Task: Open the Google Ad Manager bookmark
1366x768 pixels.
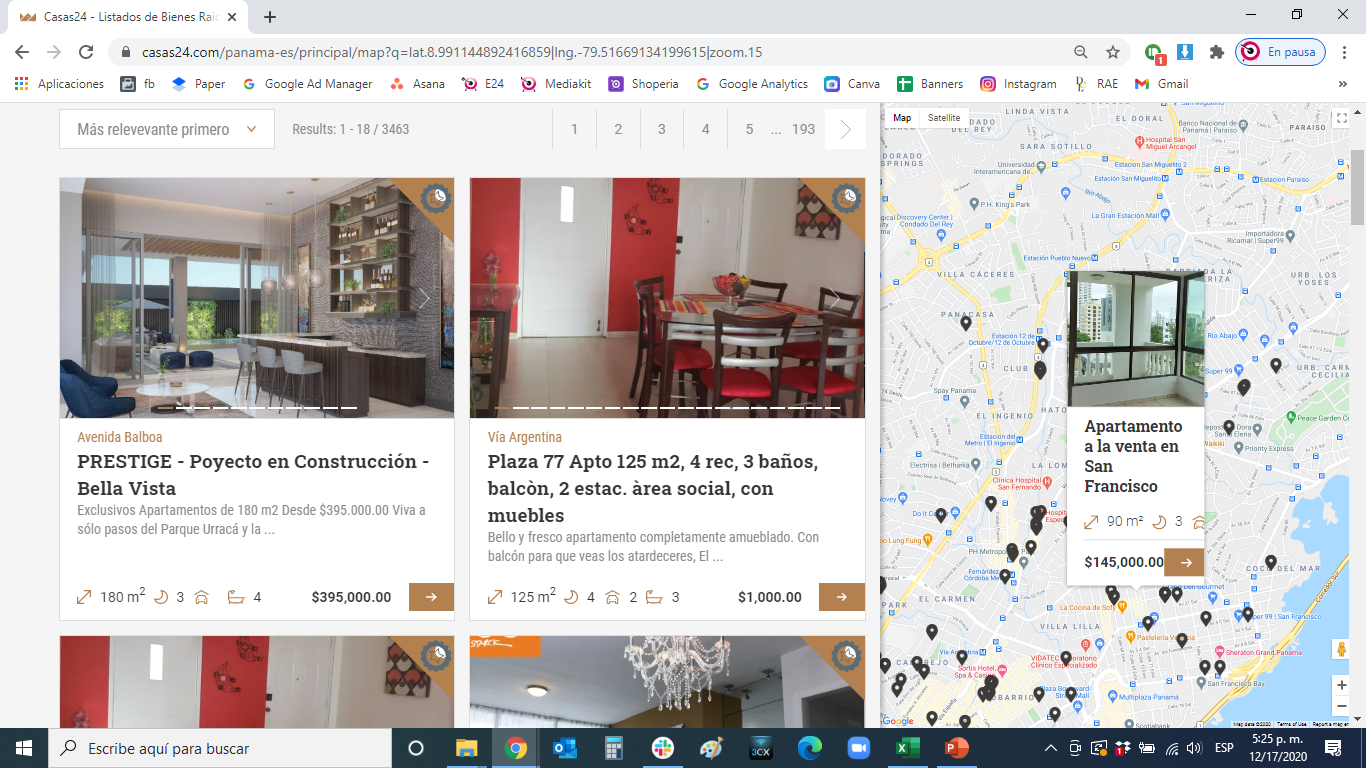Action: click(x=307, y=84)
